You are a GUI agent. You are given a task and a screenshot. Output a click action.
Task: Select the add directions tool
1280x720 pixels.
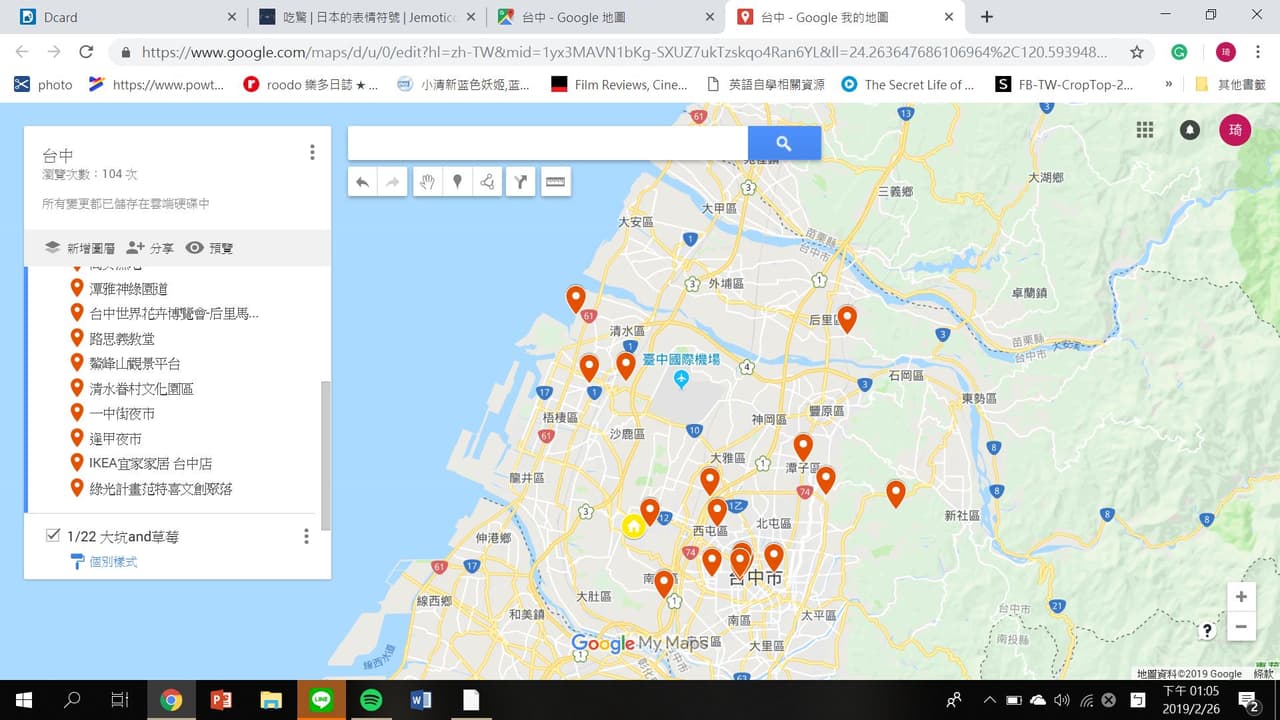520,182
